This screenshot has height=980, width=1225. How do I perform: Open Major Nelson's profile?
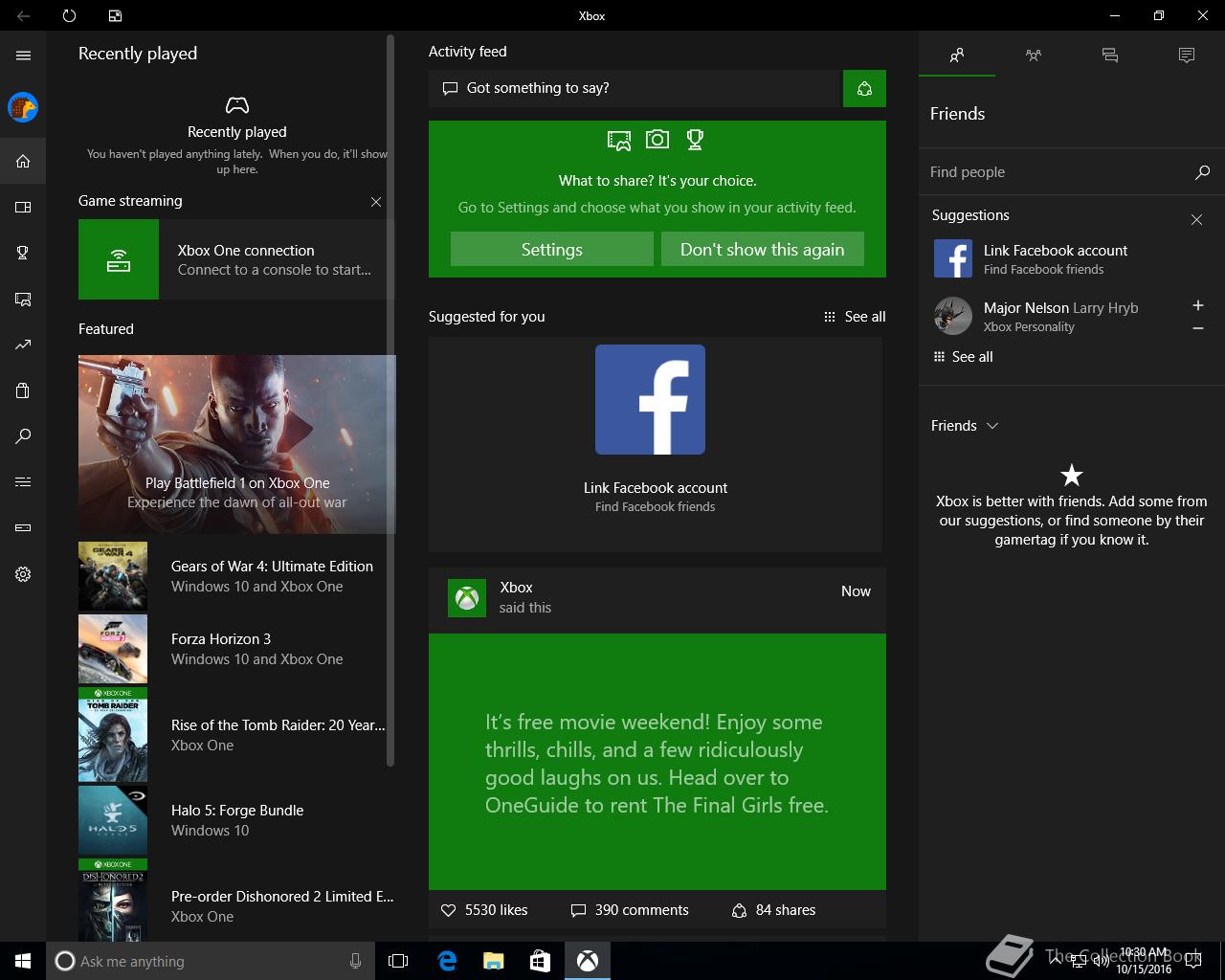point(1053,316)
